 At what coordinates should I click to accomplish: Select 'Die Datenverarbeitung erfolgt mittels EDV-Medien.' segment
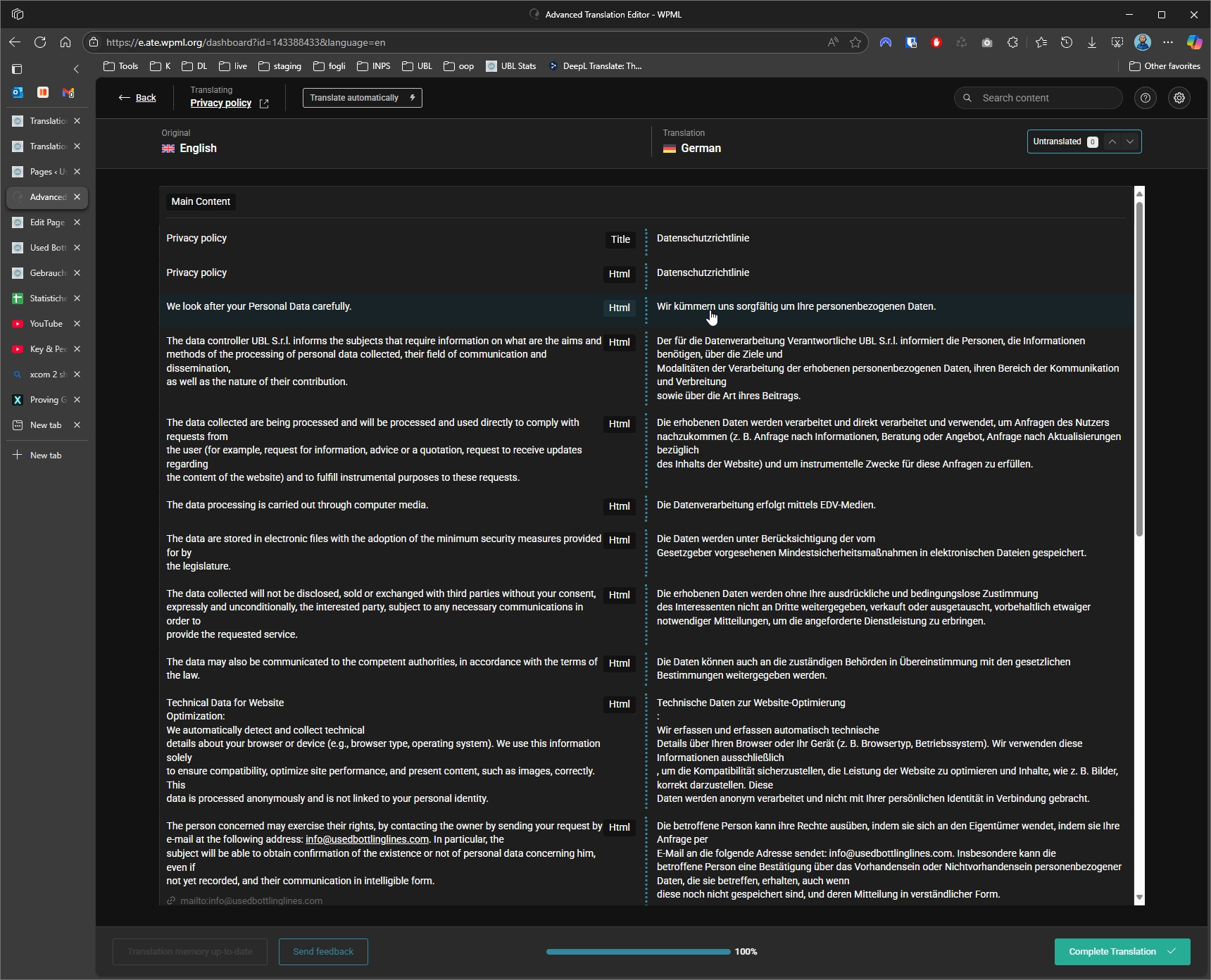coord(766,505)
